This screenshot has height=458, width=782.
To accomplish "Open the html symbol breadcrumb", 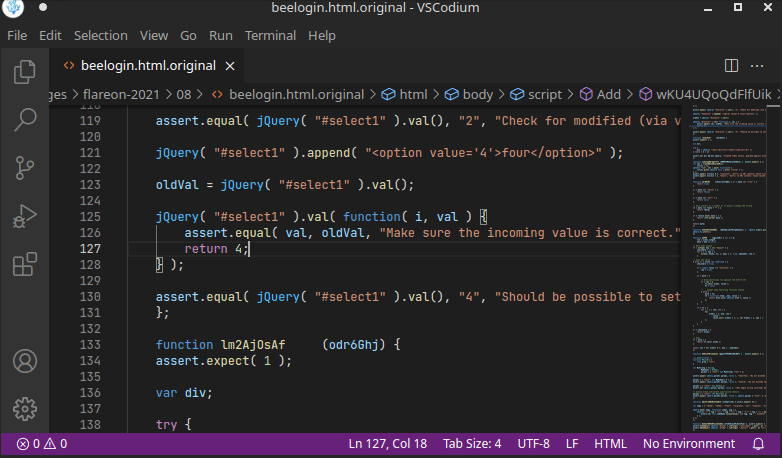I will click(x=404, y=95).
